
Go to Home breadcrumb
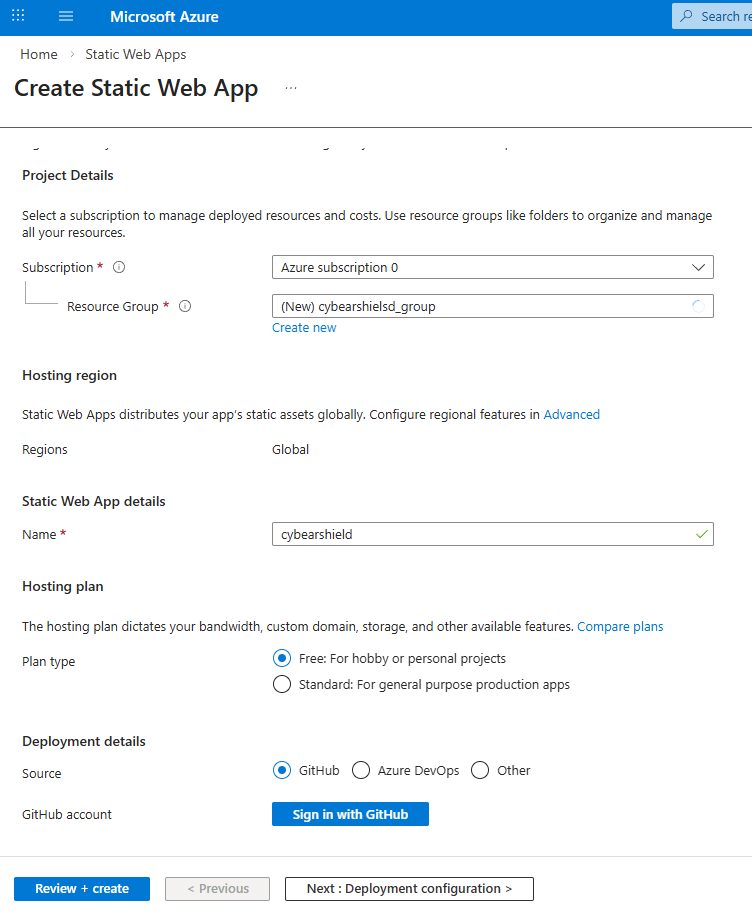[39, 54]
